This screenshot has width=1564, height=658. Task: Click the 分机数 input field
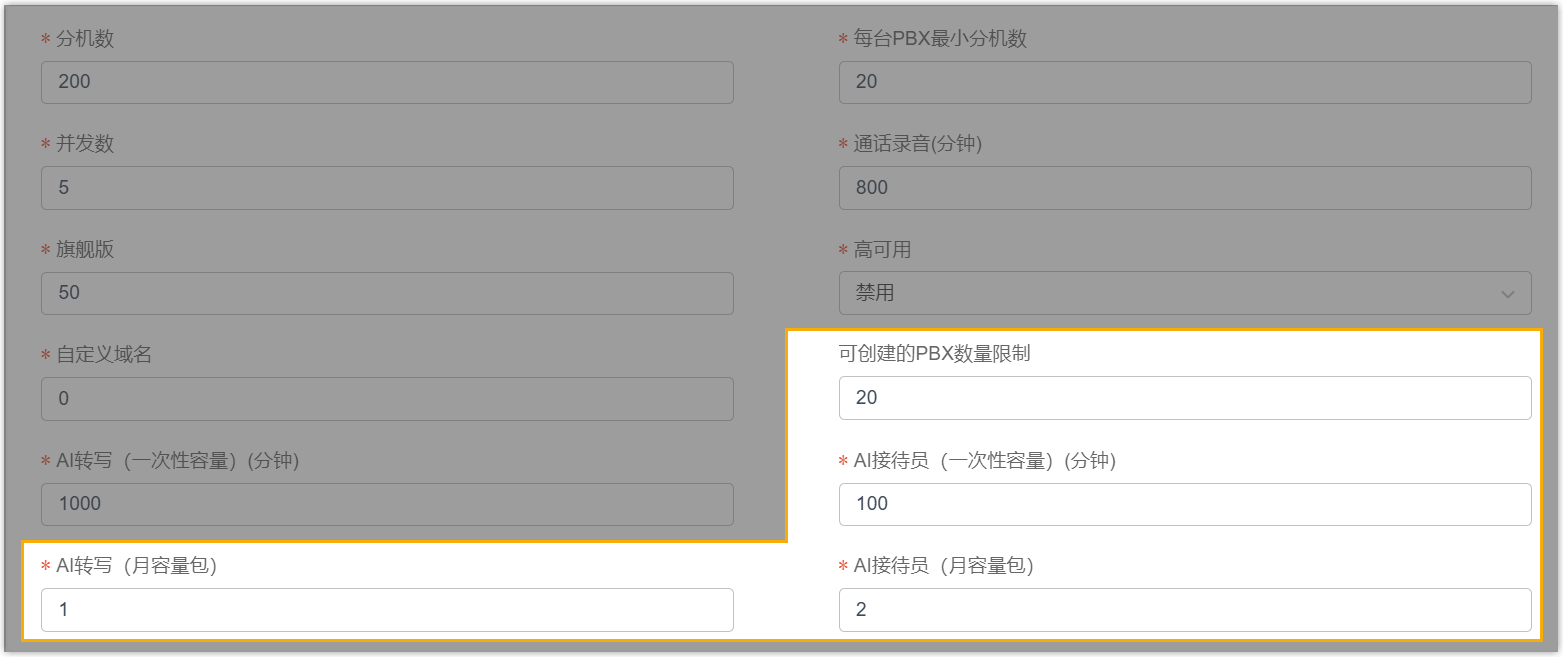click(387, 82)
